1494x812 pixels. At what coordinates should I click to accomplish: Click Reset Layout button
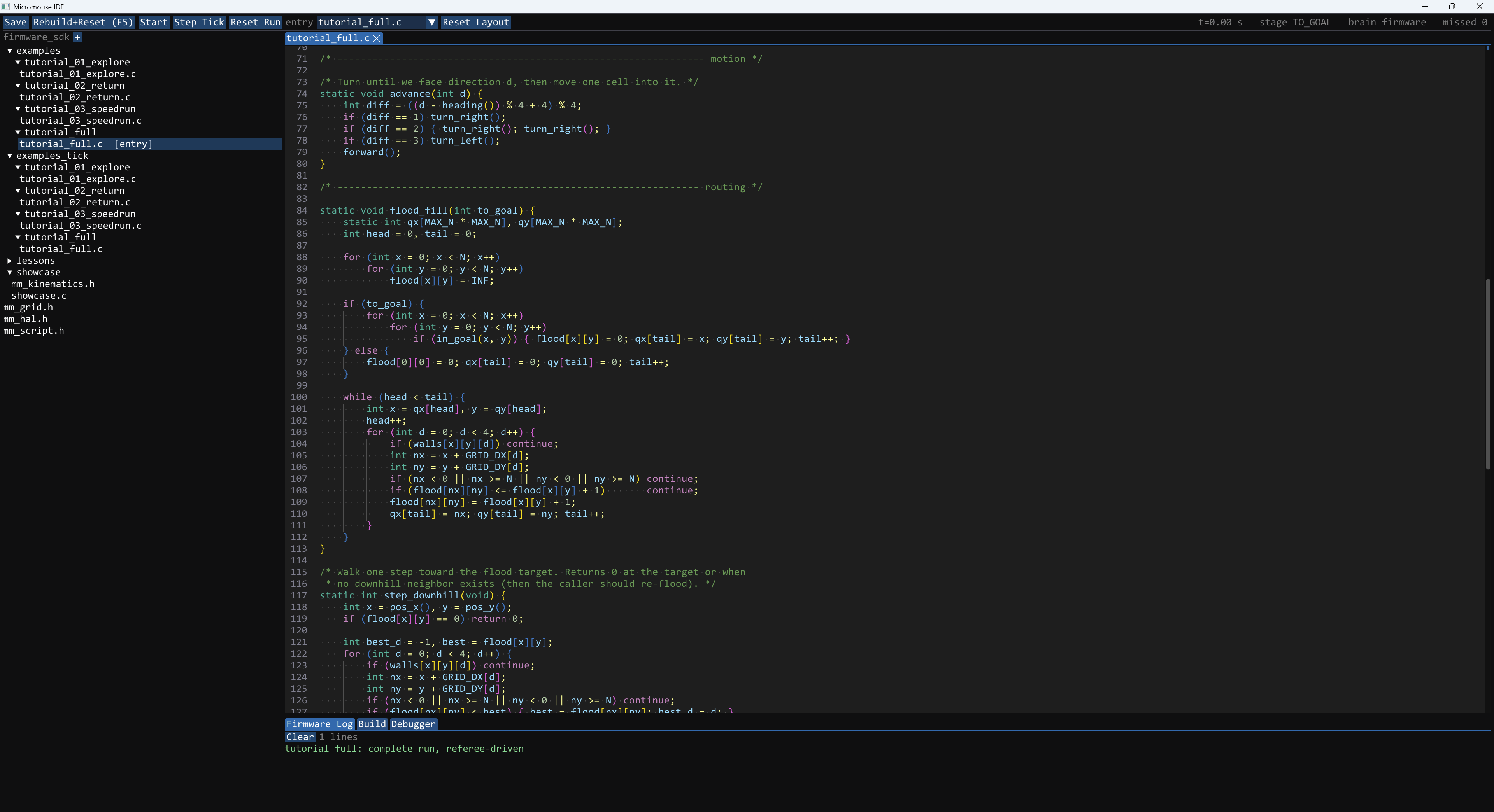click(x=475, y=22)
